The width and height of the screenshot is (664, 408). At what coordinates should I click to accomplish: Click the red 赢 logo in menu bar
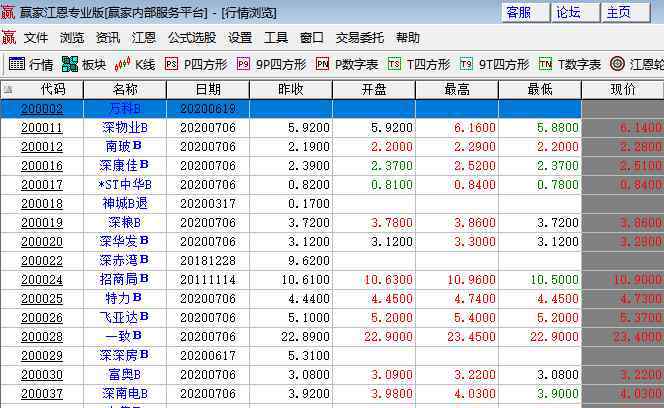[x=8, y=38]
